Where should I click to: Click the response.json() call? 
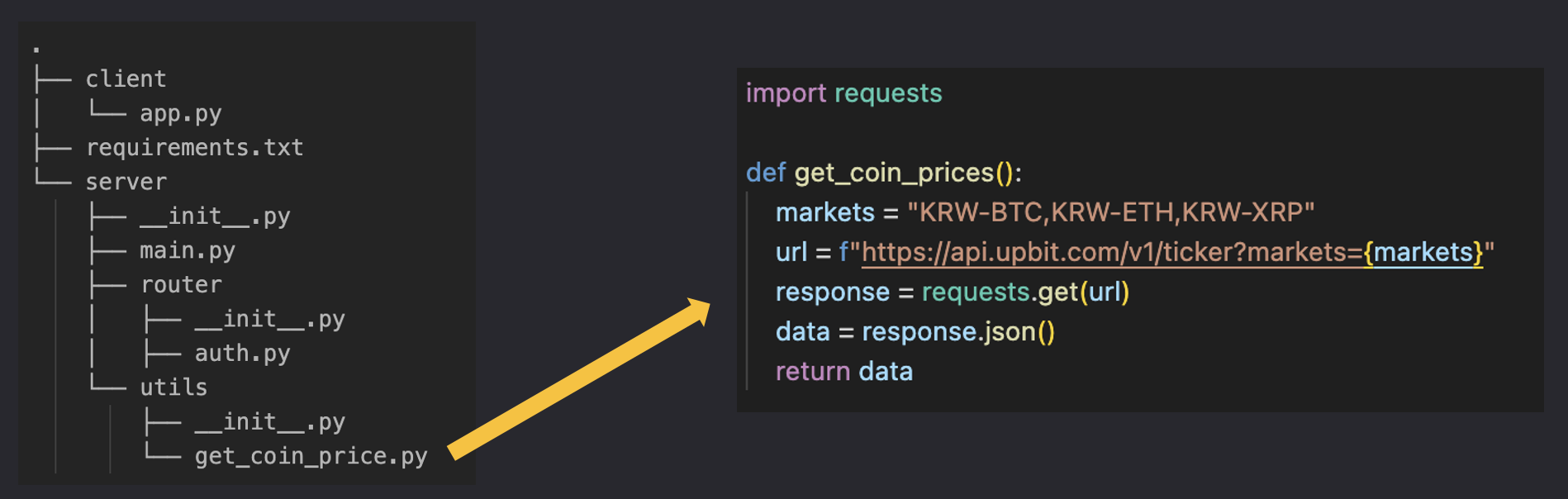coord(958,331)
